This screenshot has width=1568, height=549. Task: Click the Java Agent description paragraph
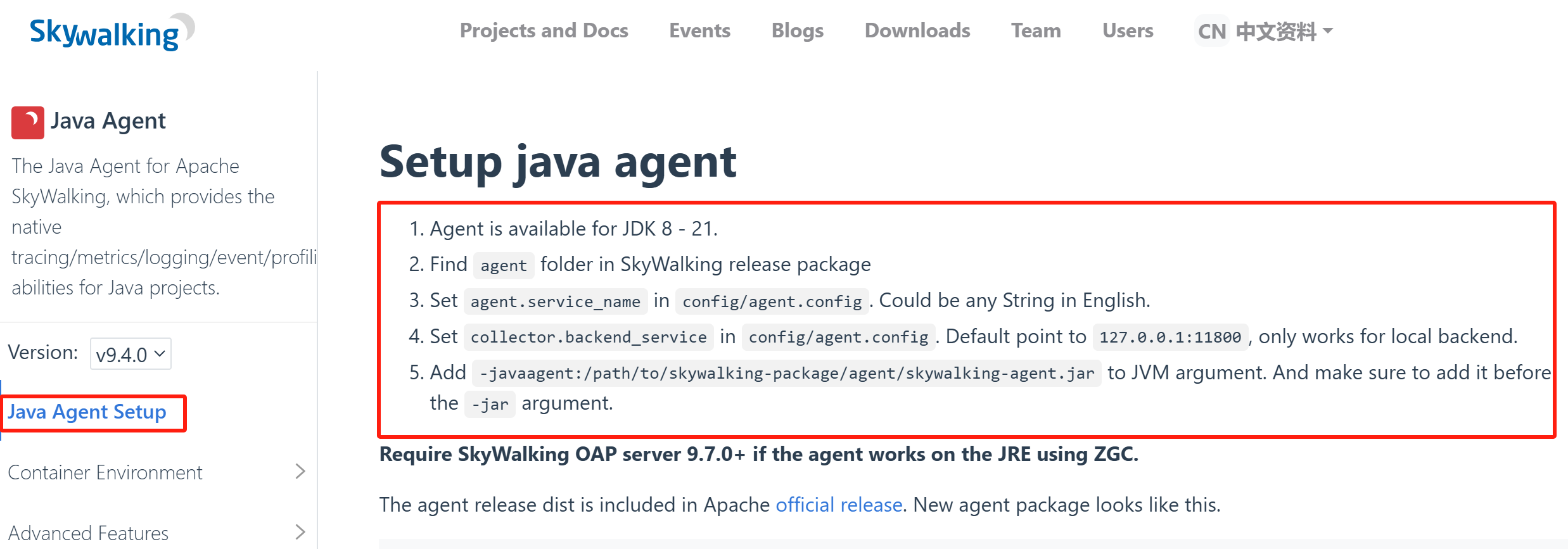click(164, 227)
